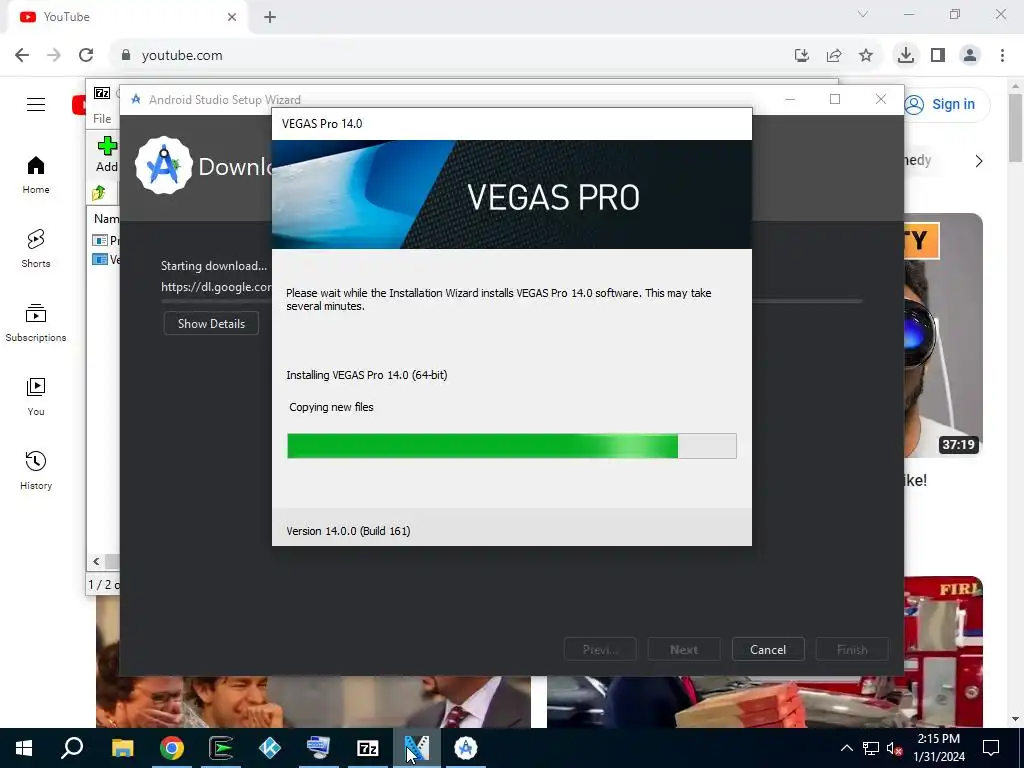This screenshot has width=1024, height=768.
Task: Switch to Kodi in taskbar
Action: pyautogui.click(x=270, y=748)
